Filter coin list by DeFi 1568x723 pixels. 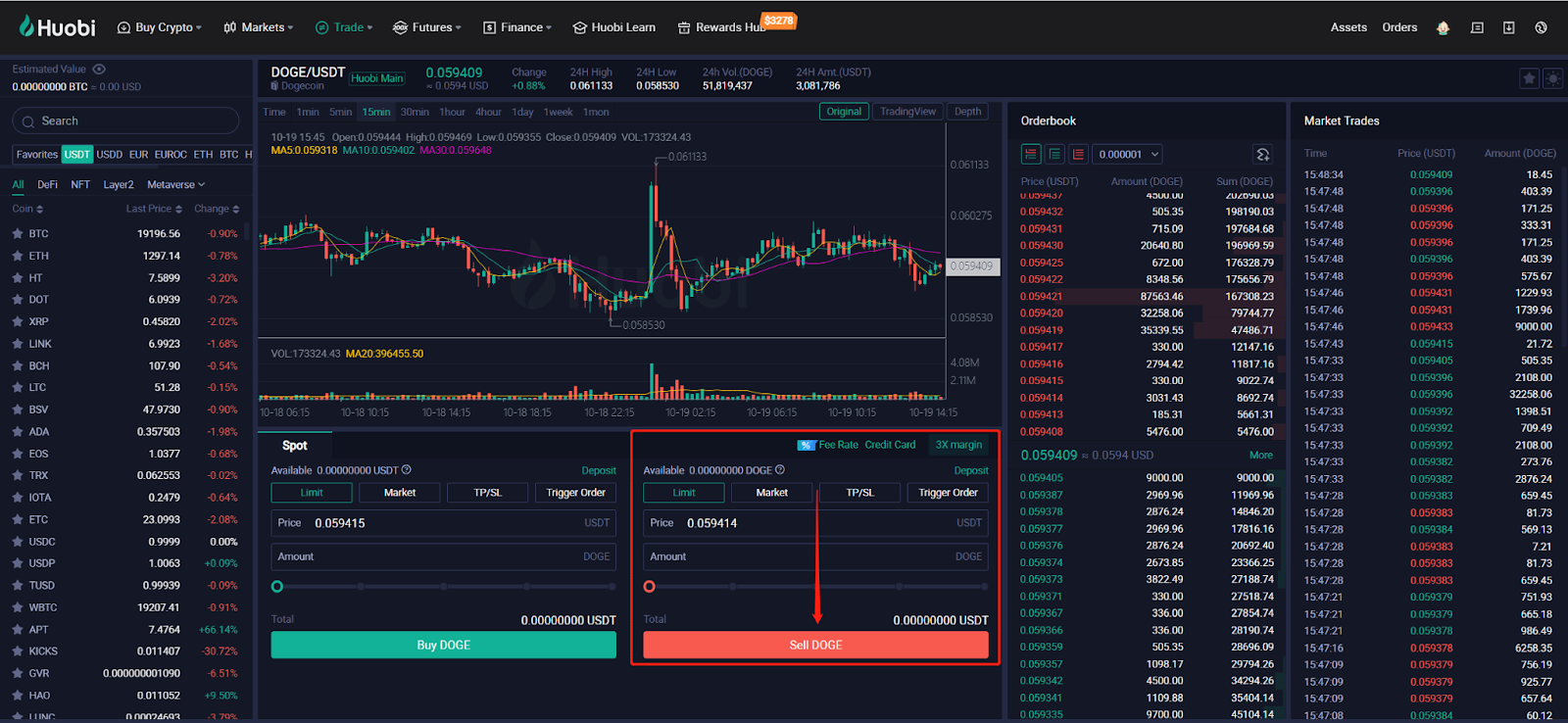tap(47, 184)
